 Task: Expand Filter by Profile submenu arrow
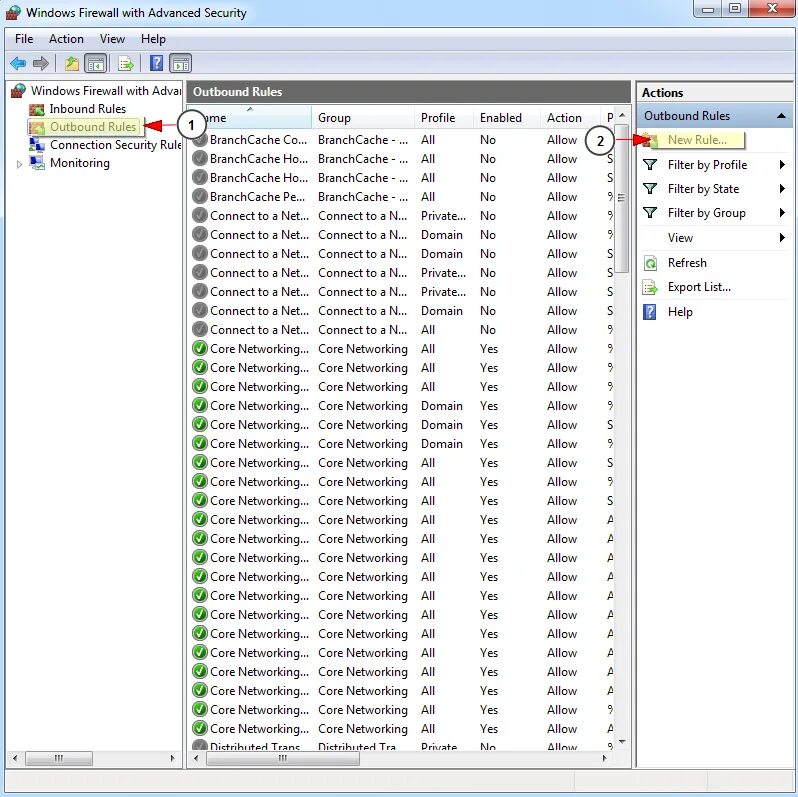(782, 165)
